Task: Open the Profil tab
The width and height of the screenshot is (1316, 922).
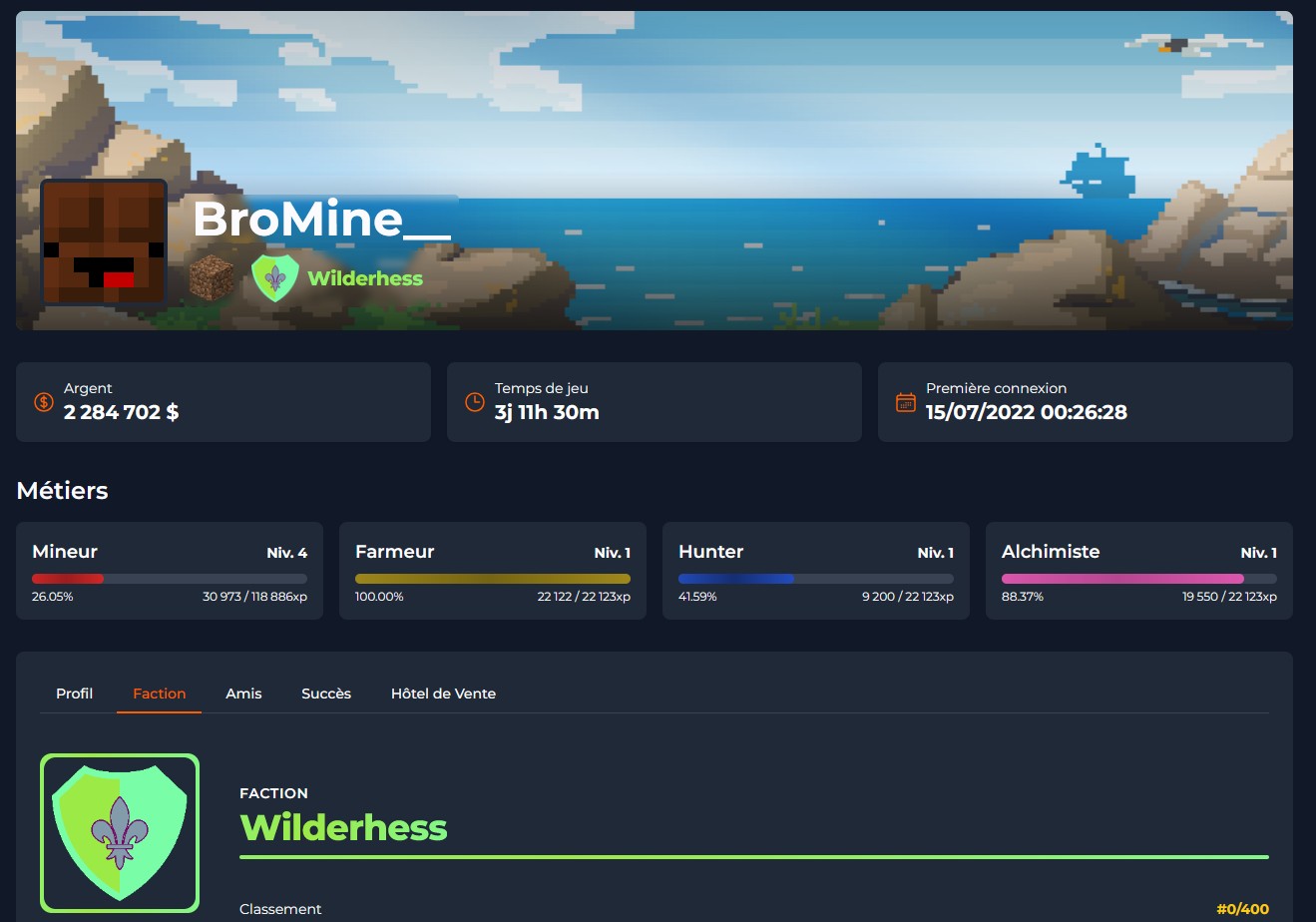Action: [x=74, y=693]
